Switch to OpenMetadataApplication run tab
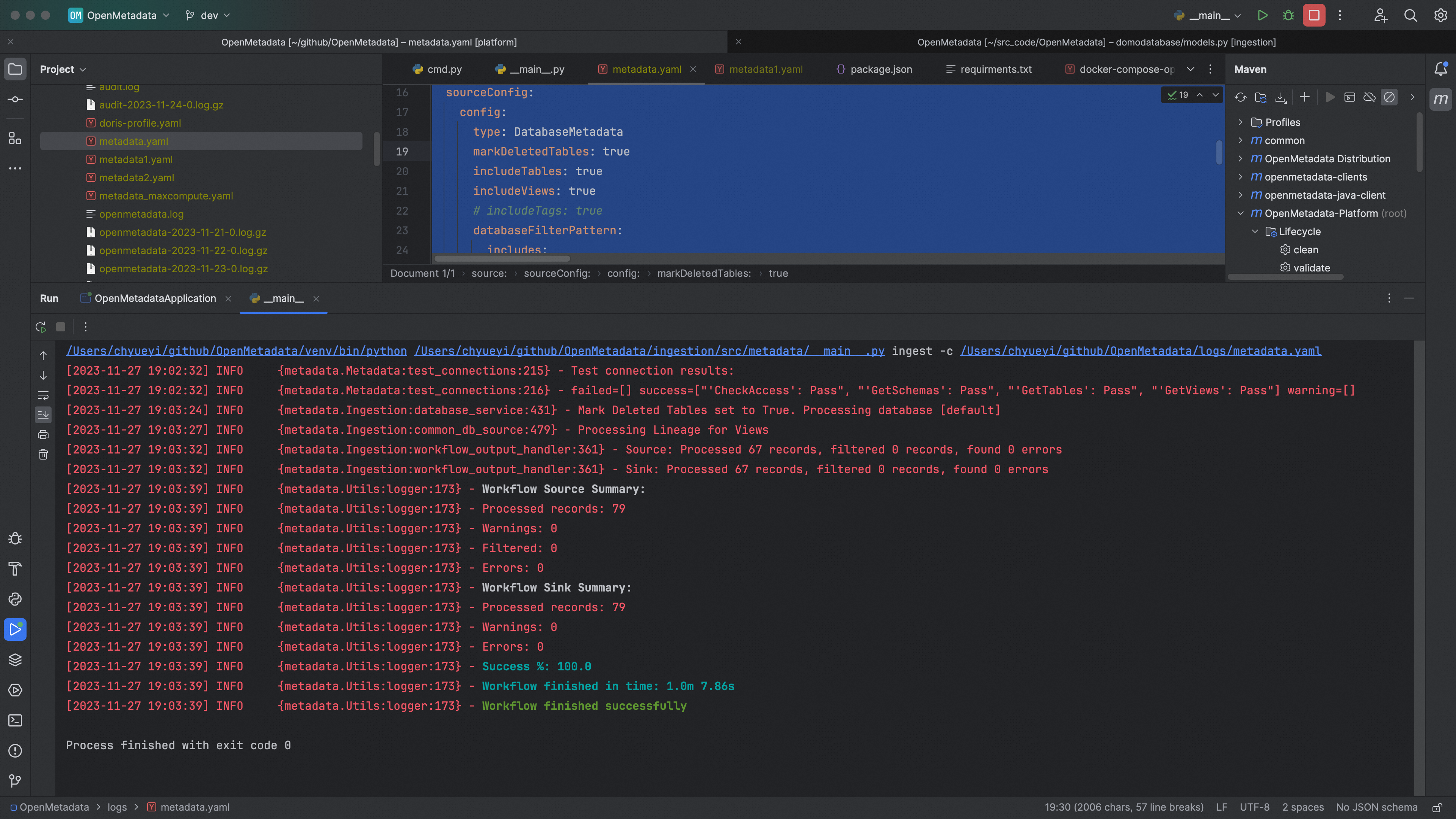 pos(155,298)
